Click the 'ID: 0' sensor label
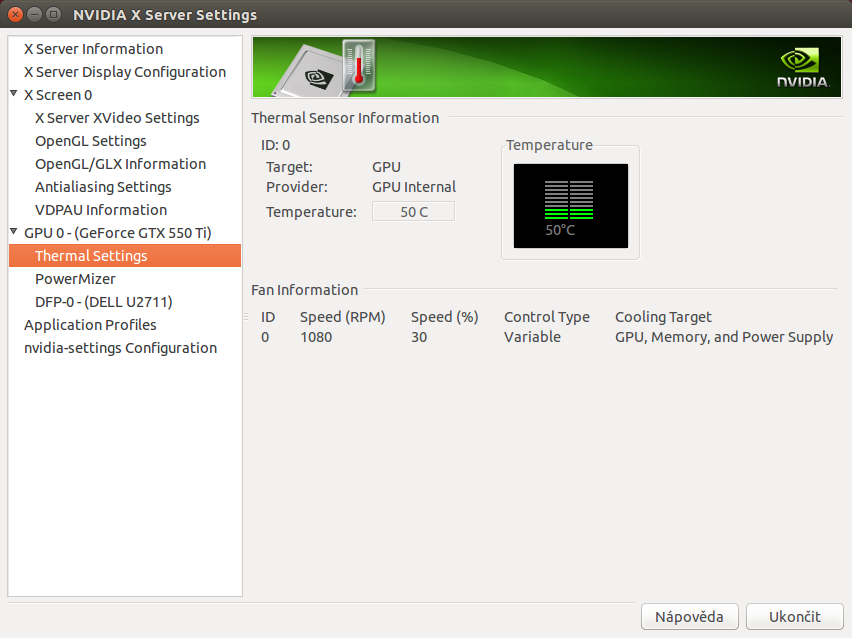 275,145
